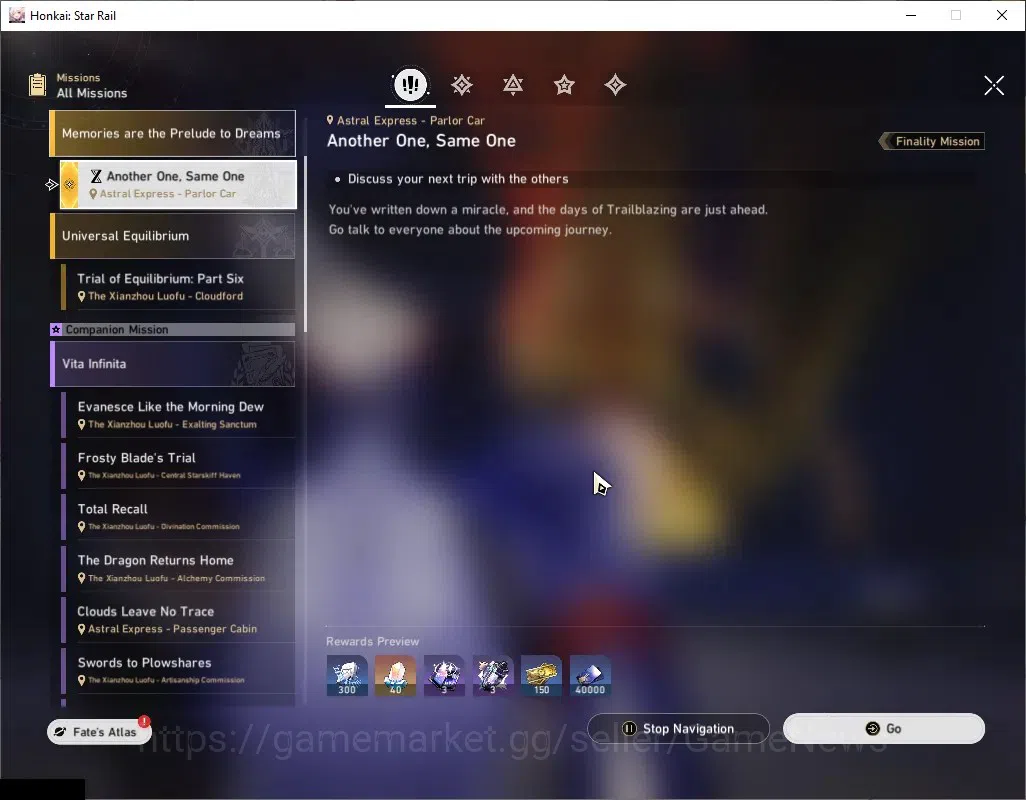
Task: Expand Memories are the Prelude to Dreams
Action: pyautogui.click(x=173, y=133)
